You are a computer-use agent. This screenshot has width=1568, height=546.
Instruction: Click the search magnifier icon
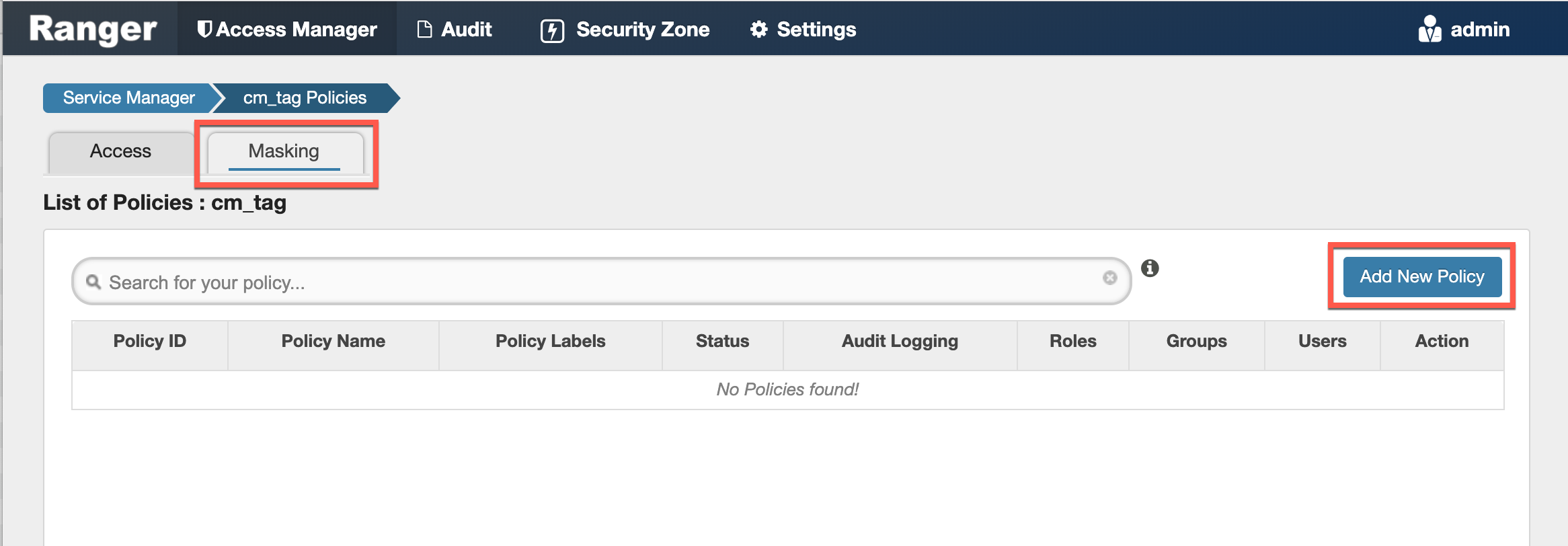tap(93, 282)
